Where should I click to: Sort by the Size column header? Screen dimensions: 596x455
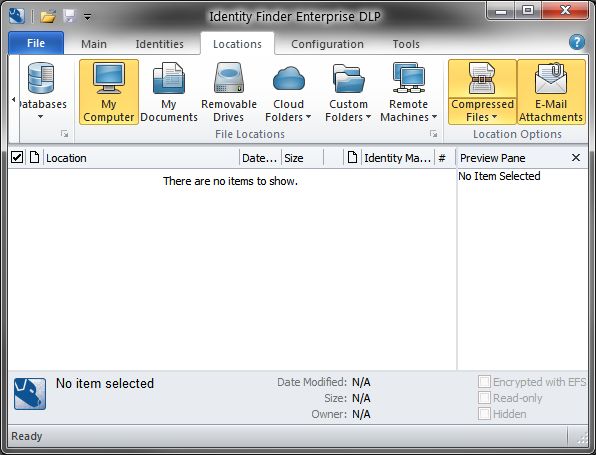tap(302, 157)
